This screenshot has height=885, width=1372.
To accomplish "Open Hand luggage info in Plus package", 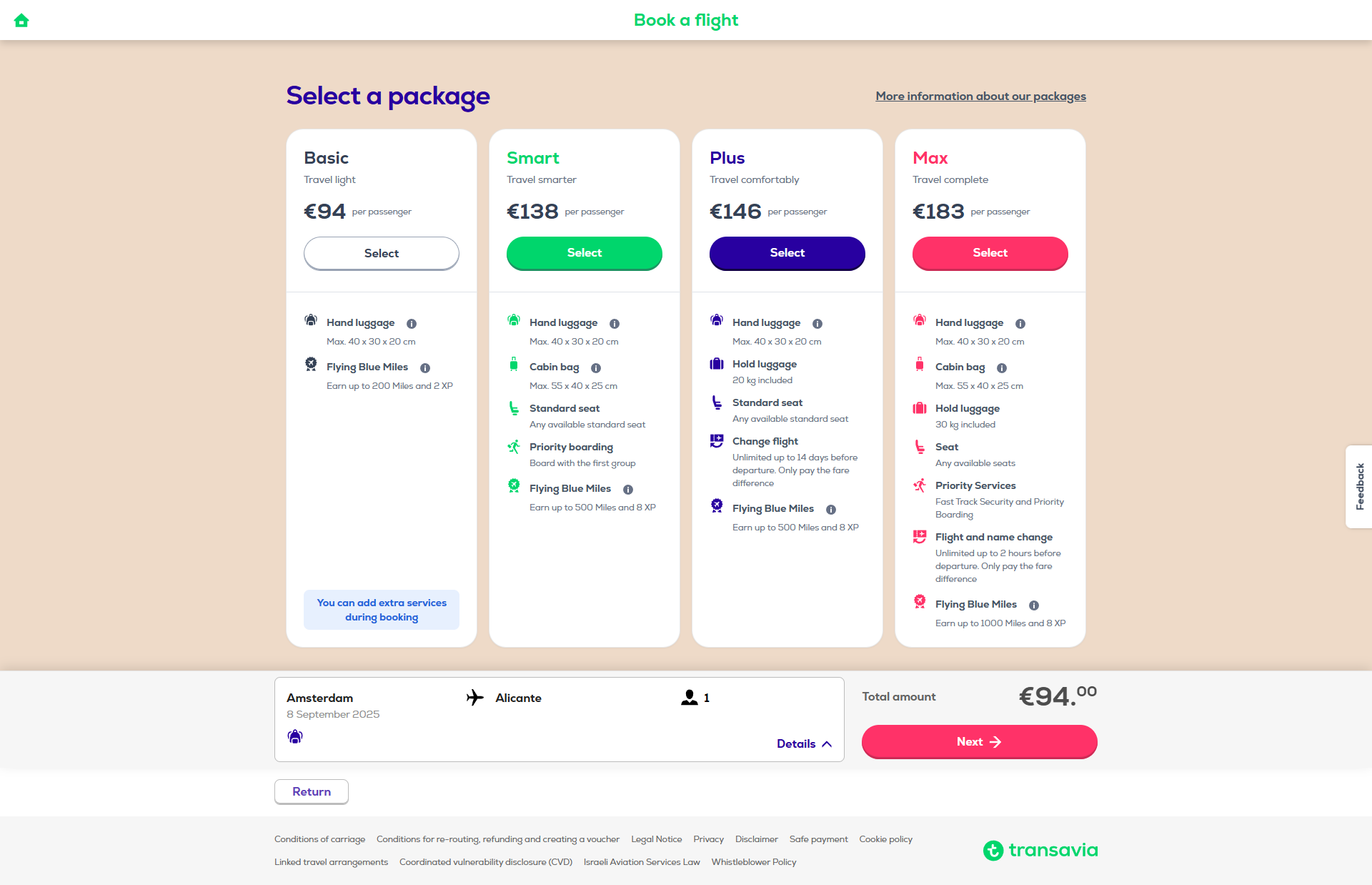I will [x=817, y=324].
